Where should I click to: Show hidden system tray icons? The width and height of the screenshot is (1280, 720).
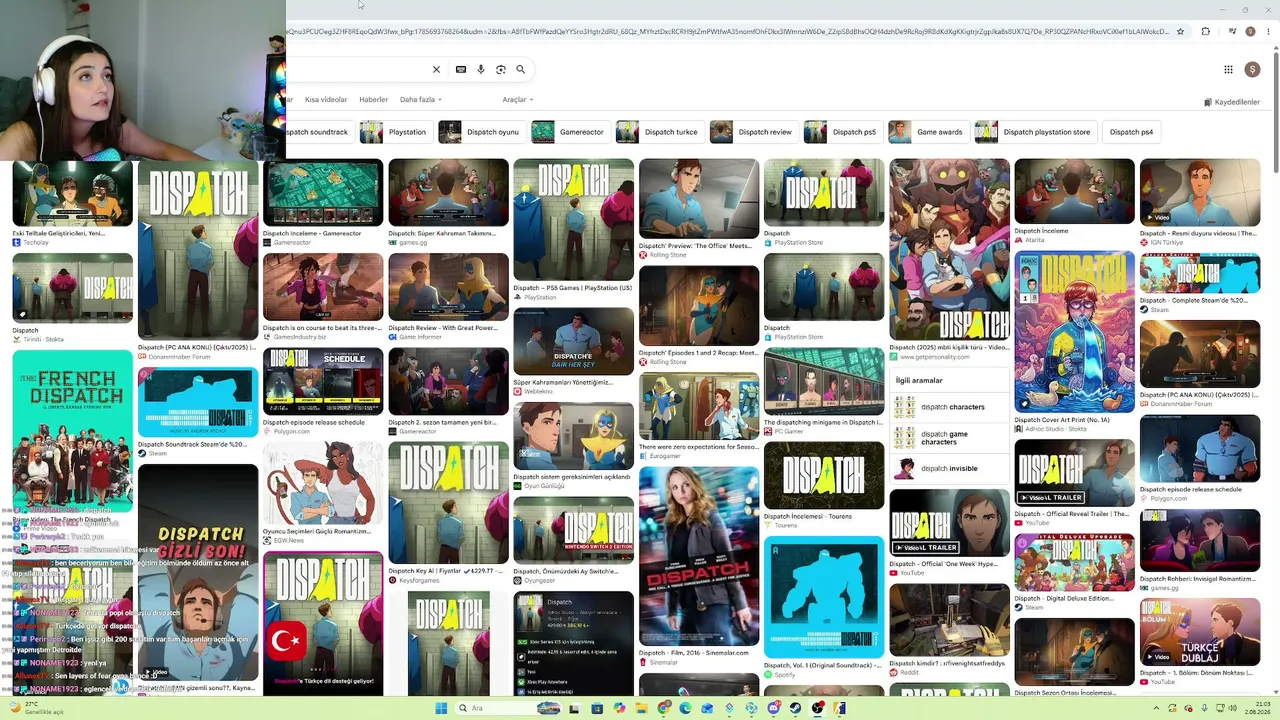tap(1154, 708)
